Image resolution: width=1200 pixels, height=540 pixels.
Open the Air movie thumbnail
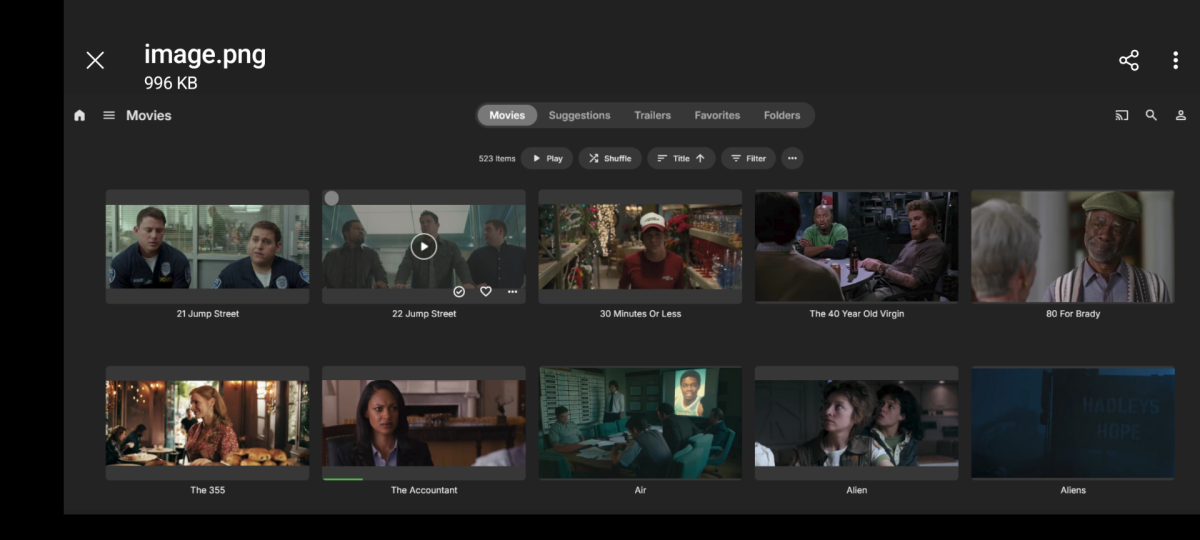640,423
